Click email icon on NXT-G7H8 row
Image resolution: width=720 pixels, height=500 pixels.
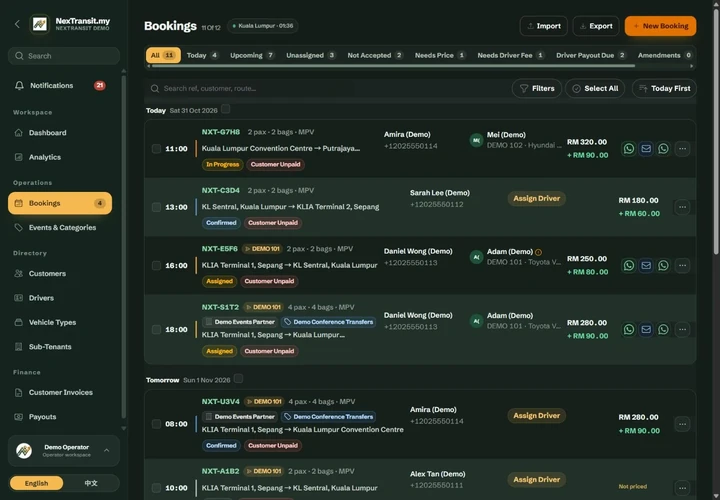646,149
